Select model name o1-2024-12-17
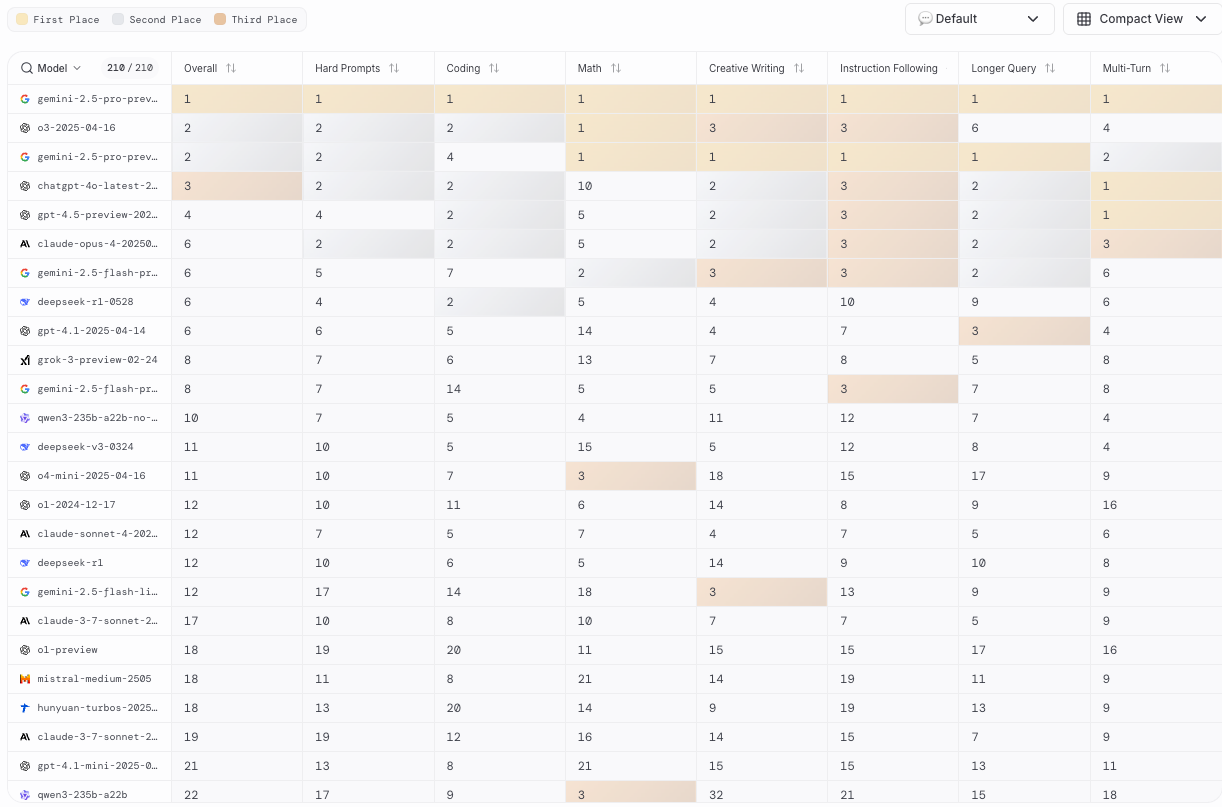The height and width of the screenshot is (807, 1222). coord(76,505)
